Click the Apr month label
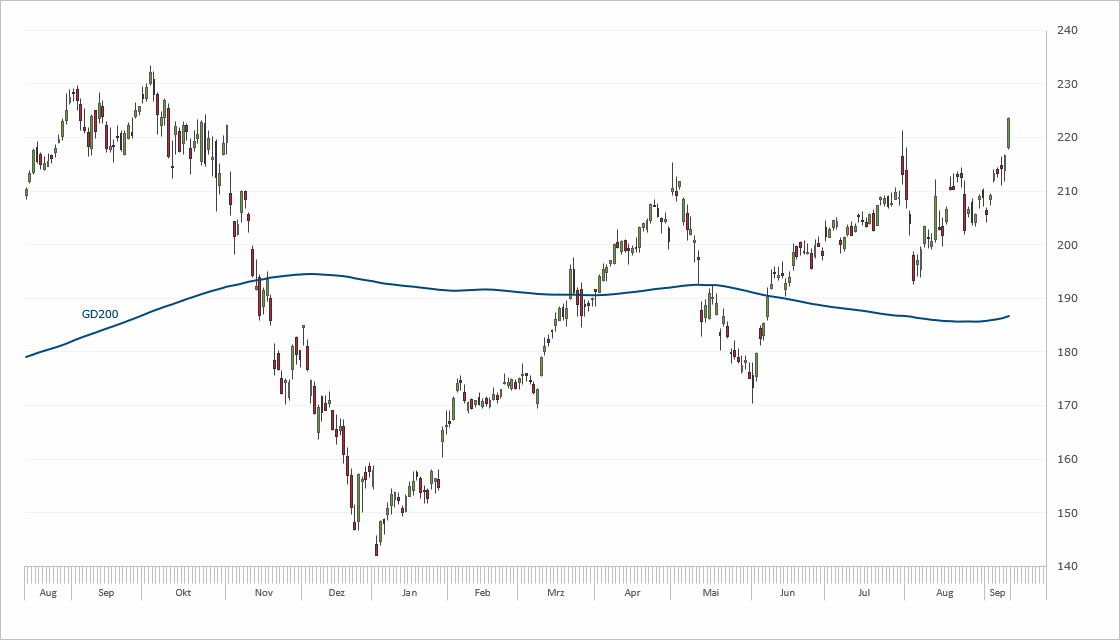 point(632,593)
